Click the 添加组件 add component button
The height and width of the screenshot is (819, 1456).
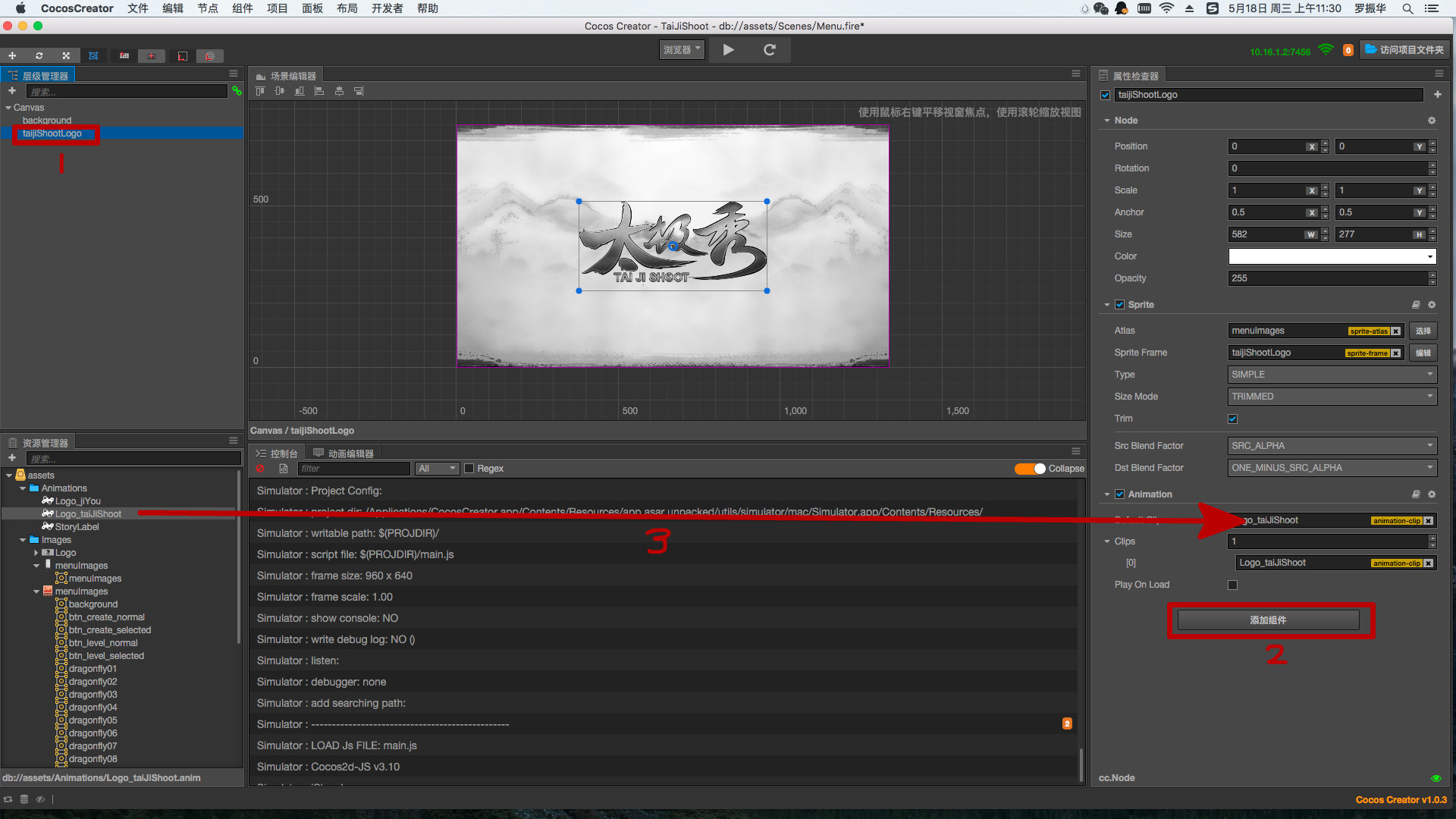point(1268,620)
